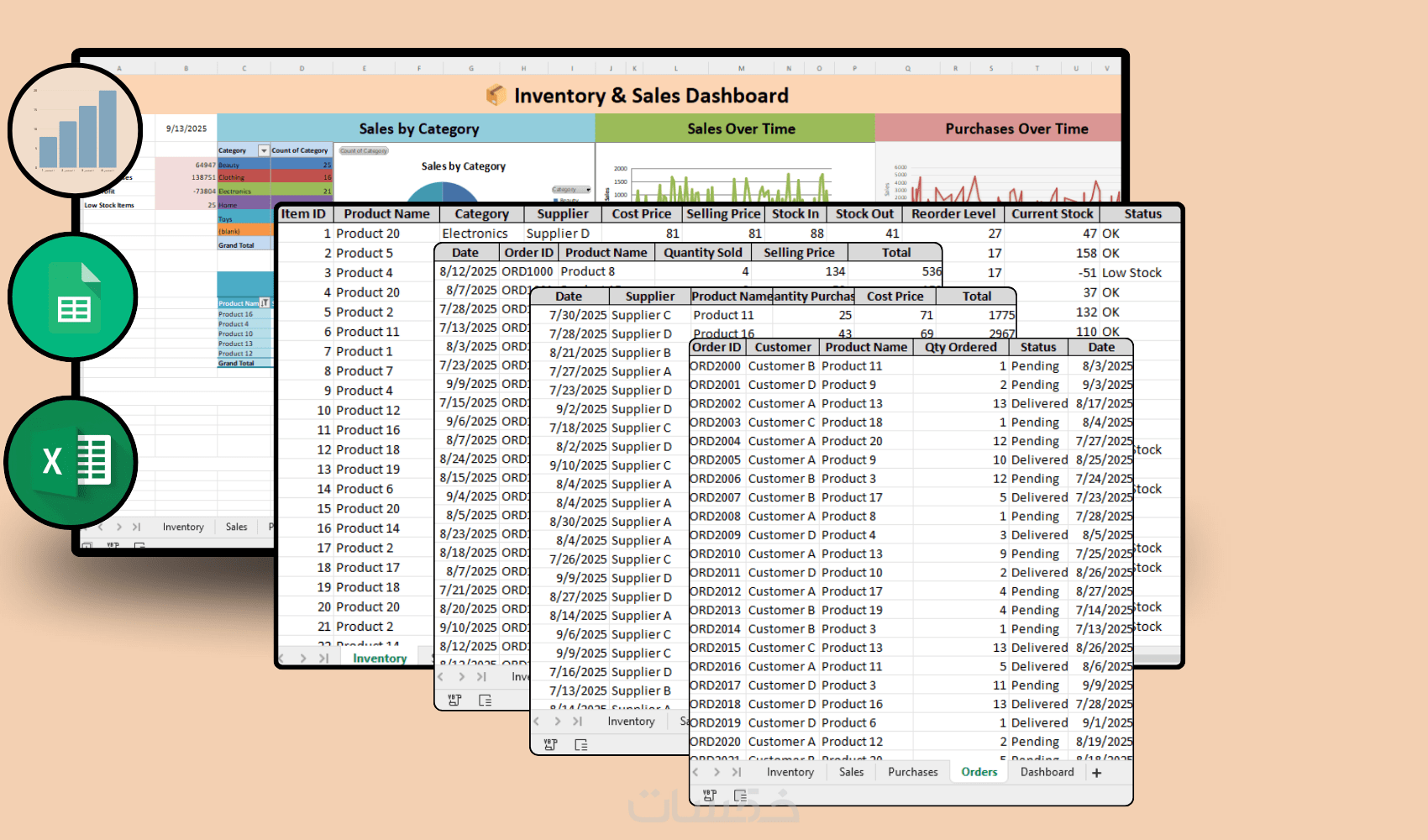Click the box emoji beside dashboard title

click(496, 95)
